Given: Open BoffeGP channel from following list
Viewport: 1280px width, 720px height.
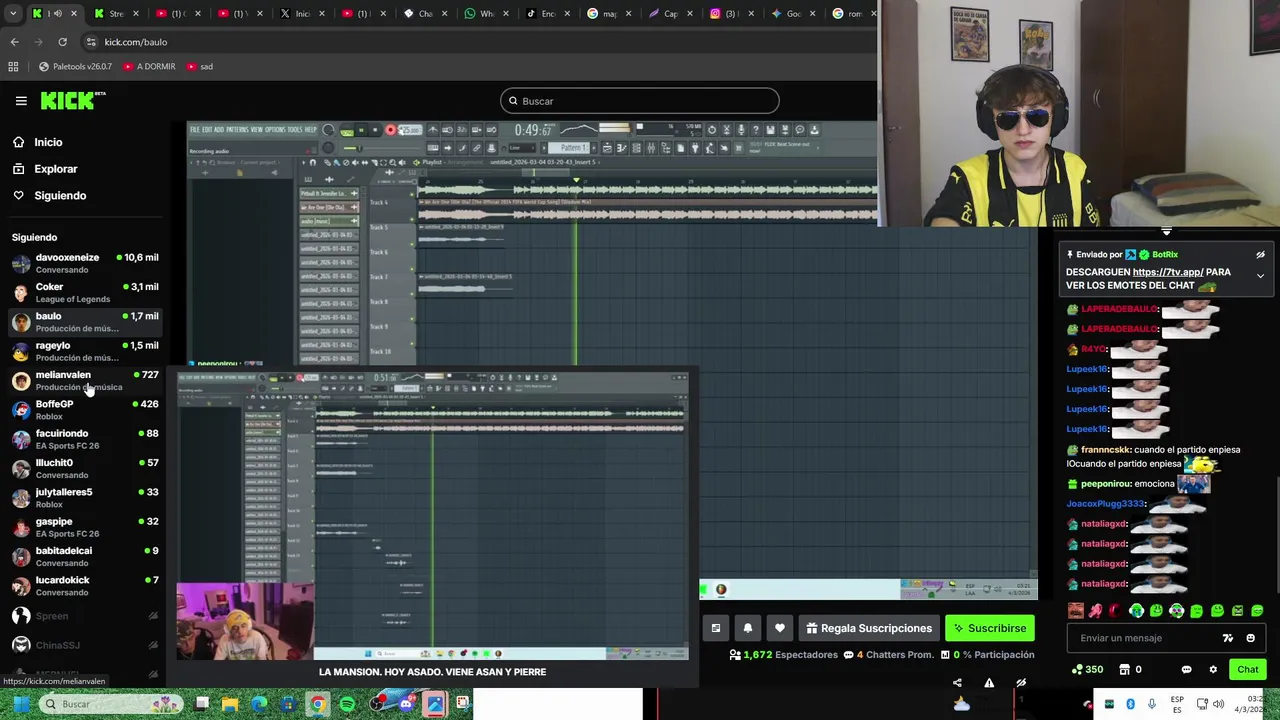Looking at the screenshot, I should (85, 409).
